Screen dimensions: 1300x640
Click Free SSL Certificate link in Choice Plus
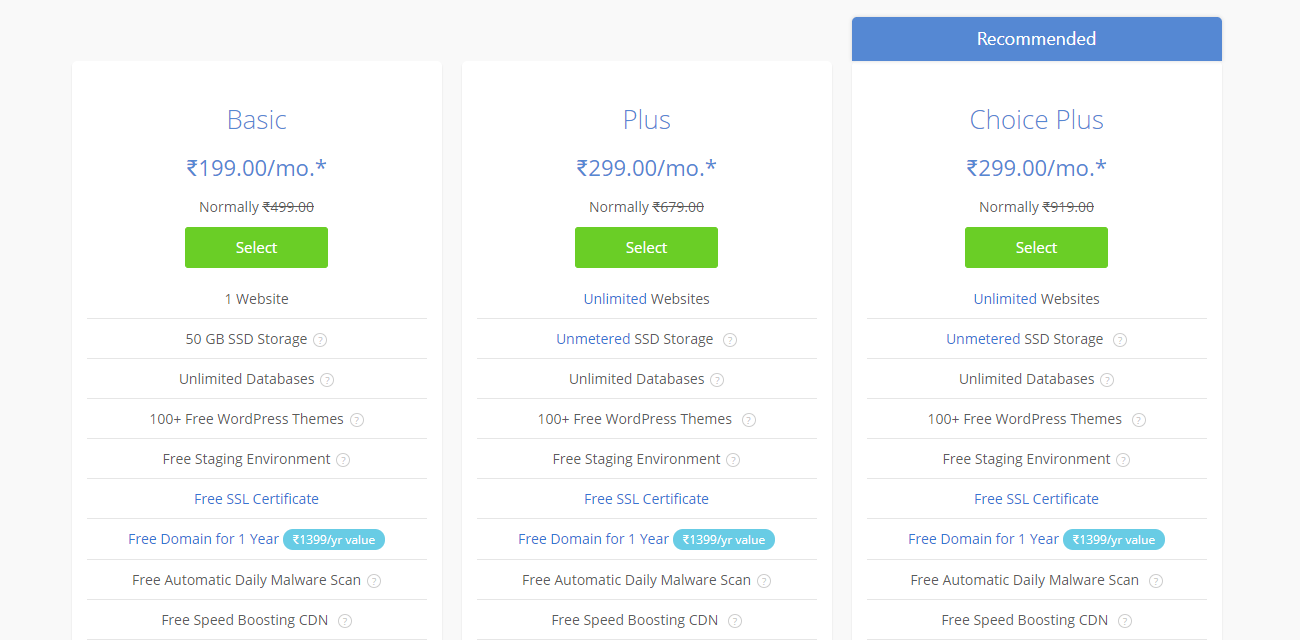(1036, 499)
